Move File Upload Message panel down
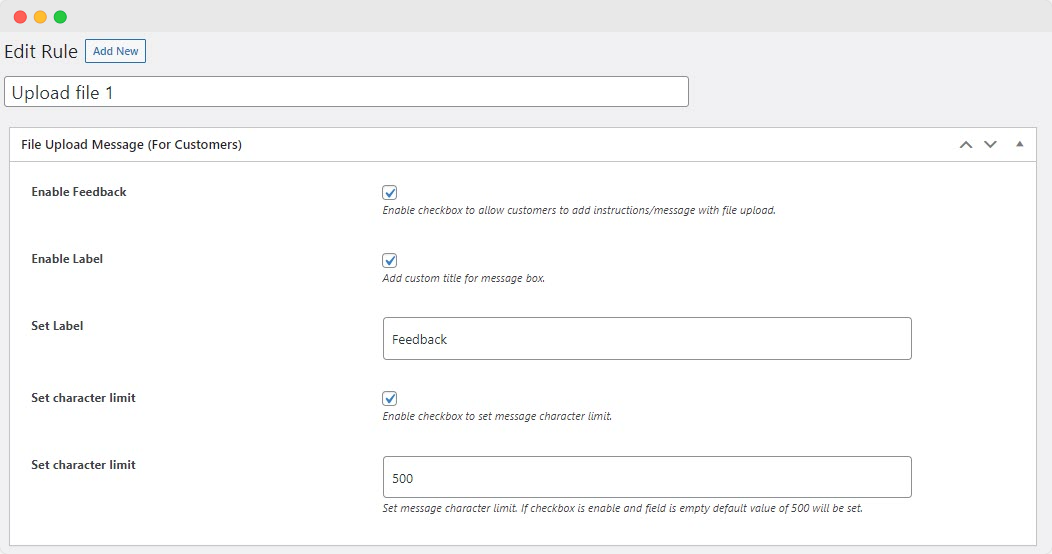Image resolution: width=1052 pixels, height=554 pixels. pos(990,144)
